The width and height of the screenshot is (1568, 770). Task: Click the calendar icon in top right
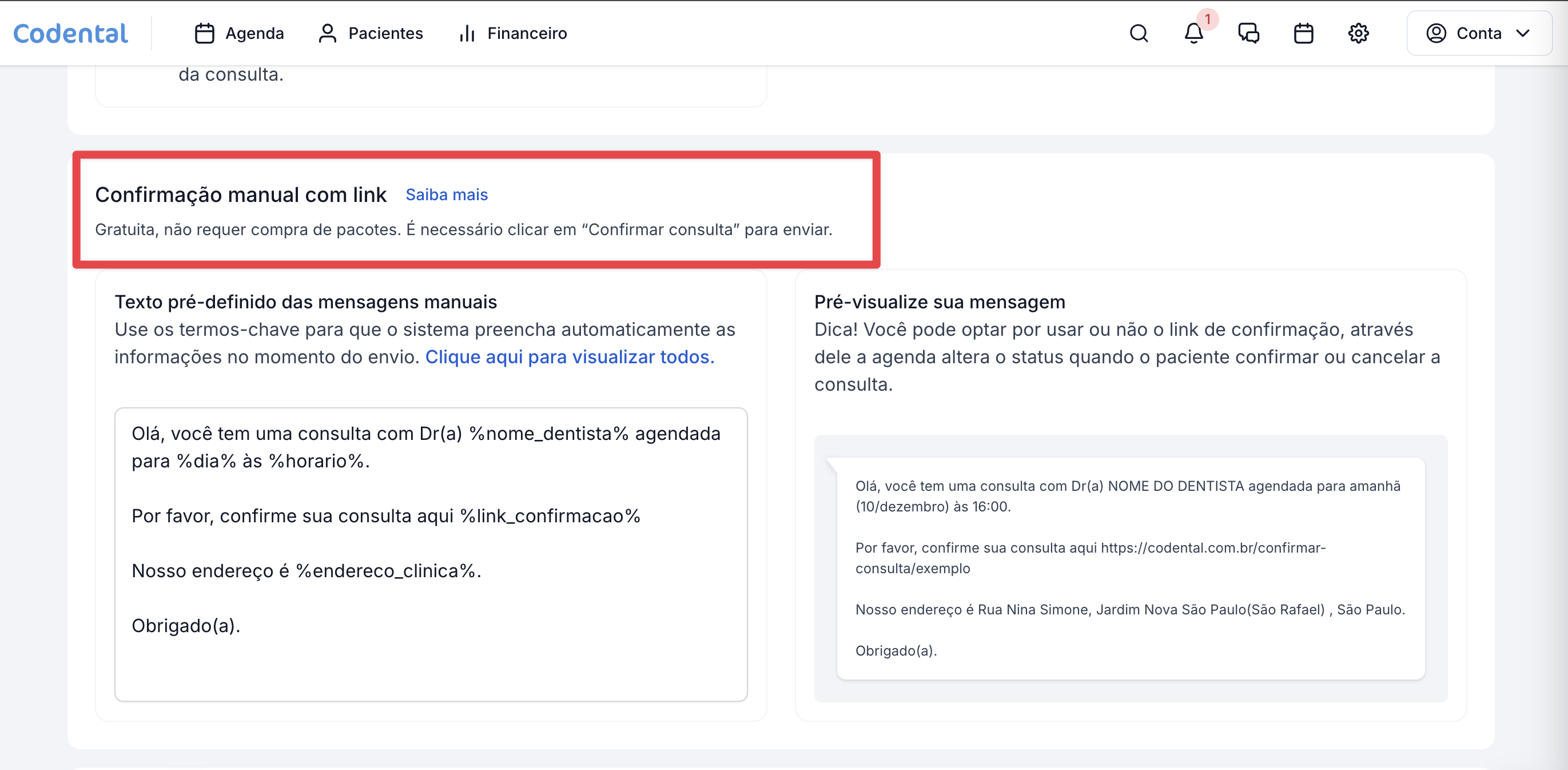coord(1303,33)
